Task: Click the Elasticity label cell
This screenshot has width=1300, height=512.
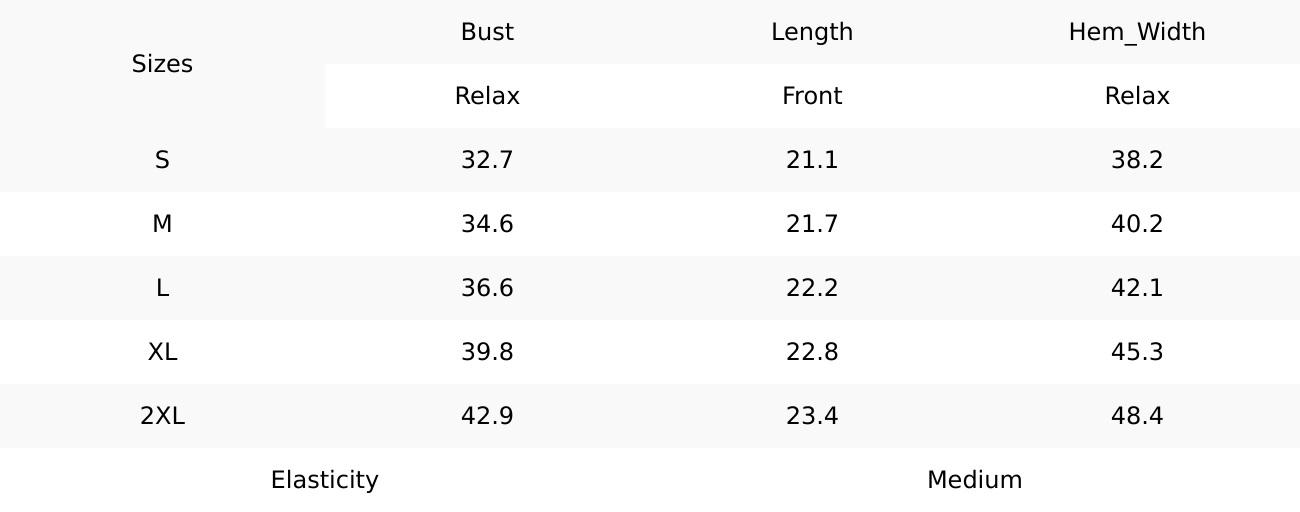Action: 325,480
